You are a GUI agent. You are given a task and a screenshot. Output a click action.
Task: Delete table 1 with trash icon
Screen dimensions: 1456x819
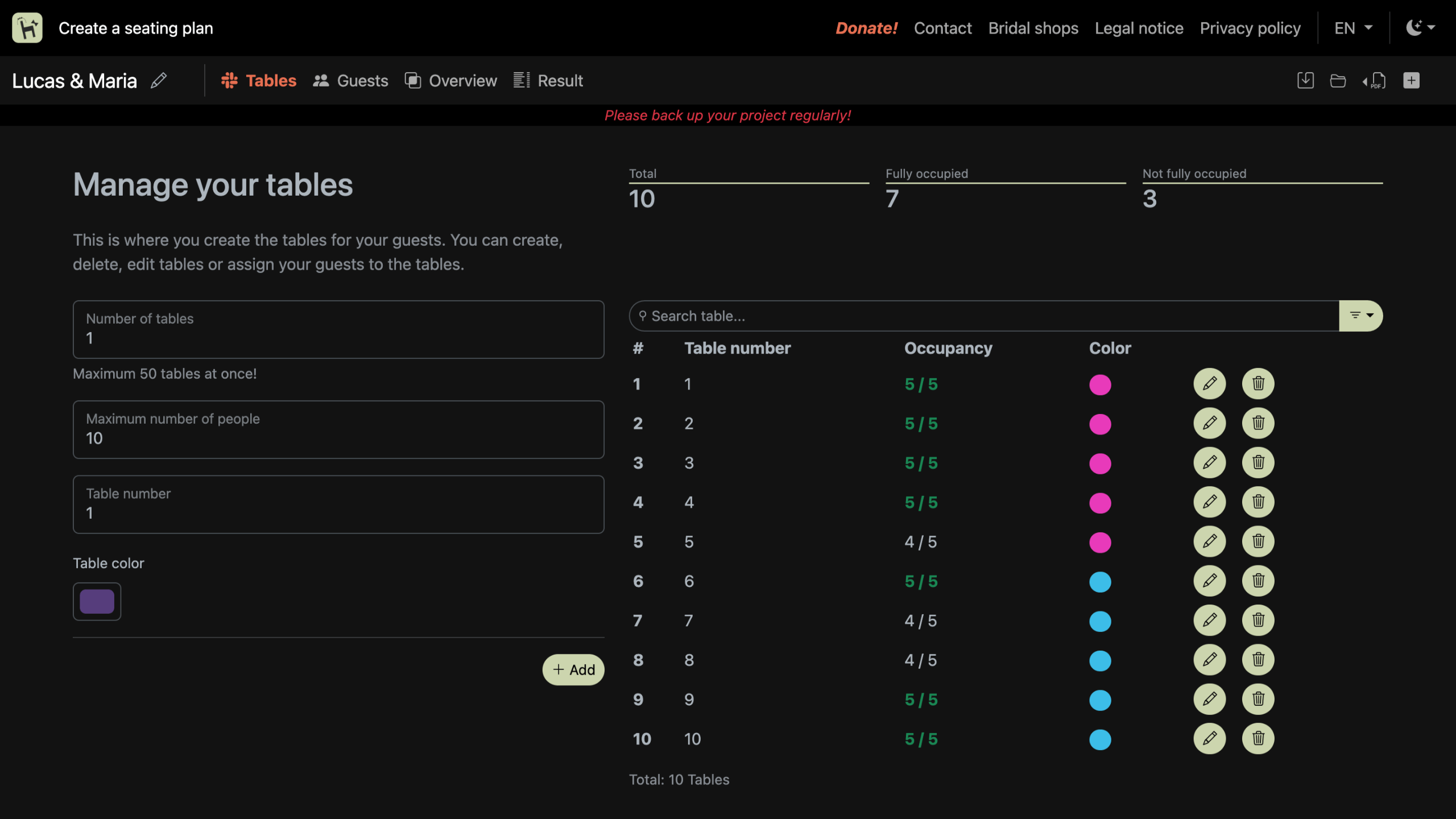point(1258,384)
